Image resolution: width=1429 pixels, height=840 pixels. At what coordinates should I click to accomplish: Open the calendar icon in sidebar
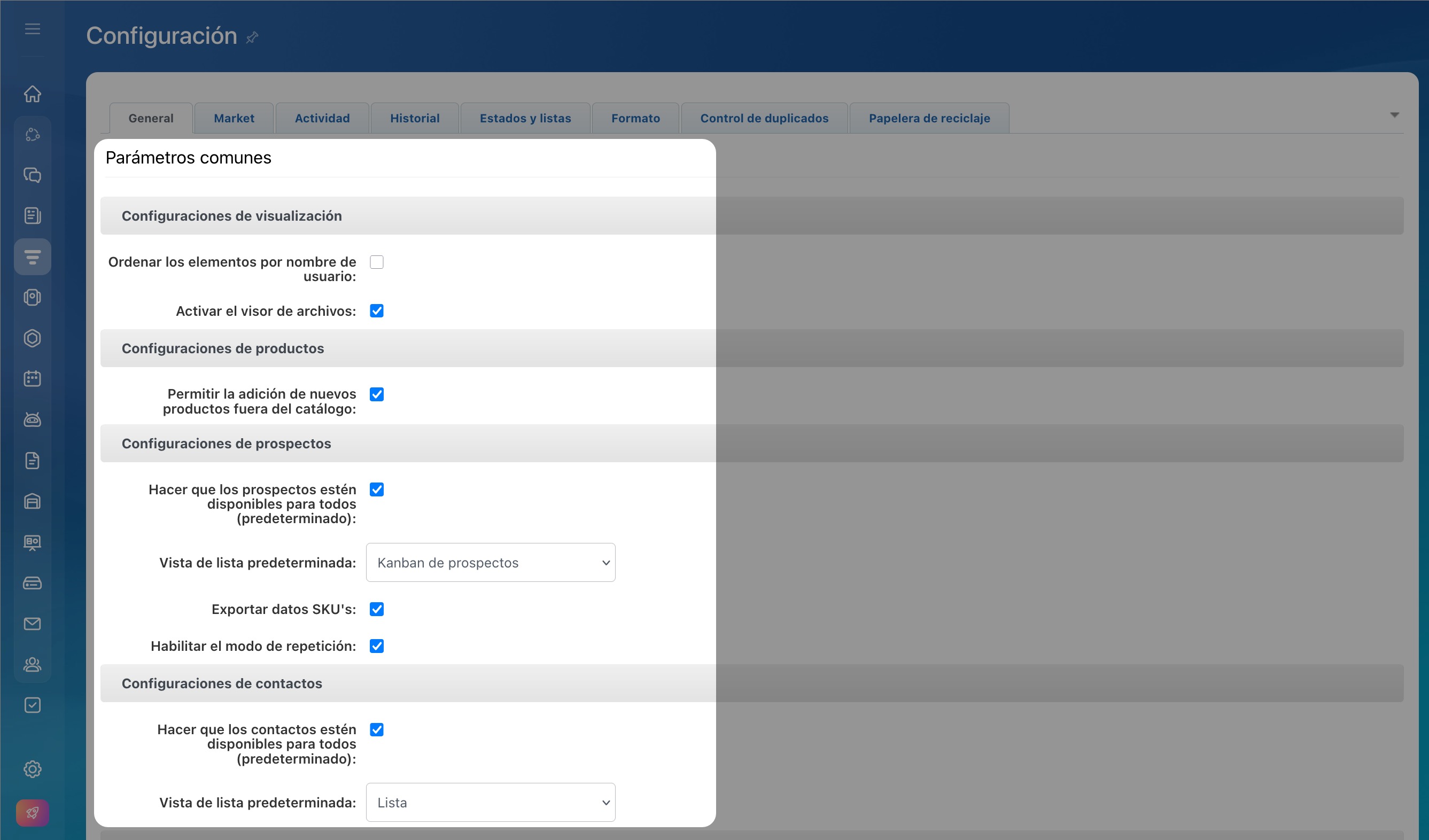(32, 378)
